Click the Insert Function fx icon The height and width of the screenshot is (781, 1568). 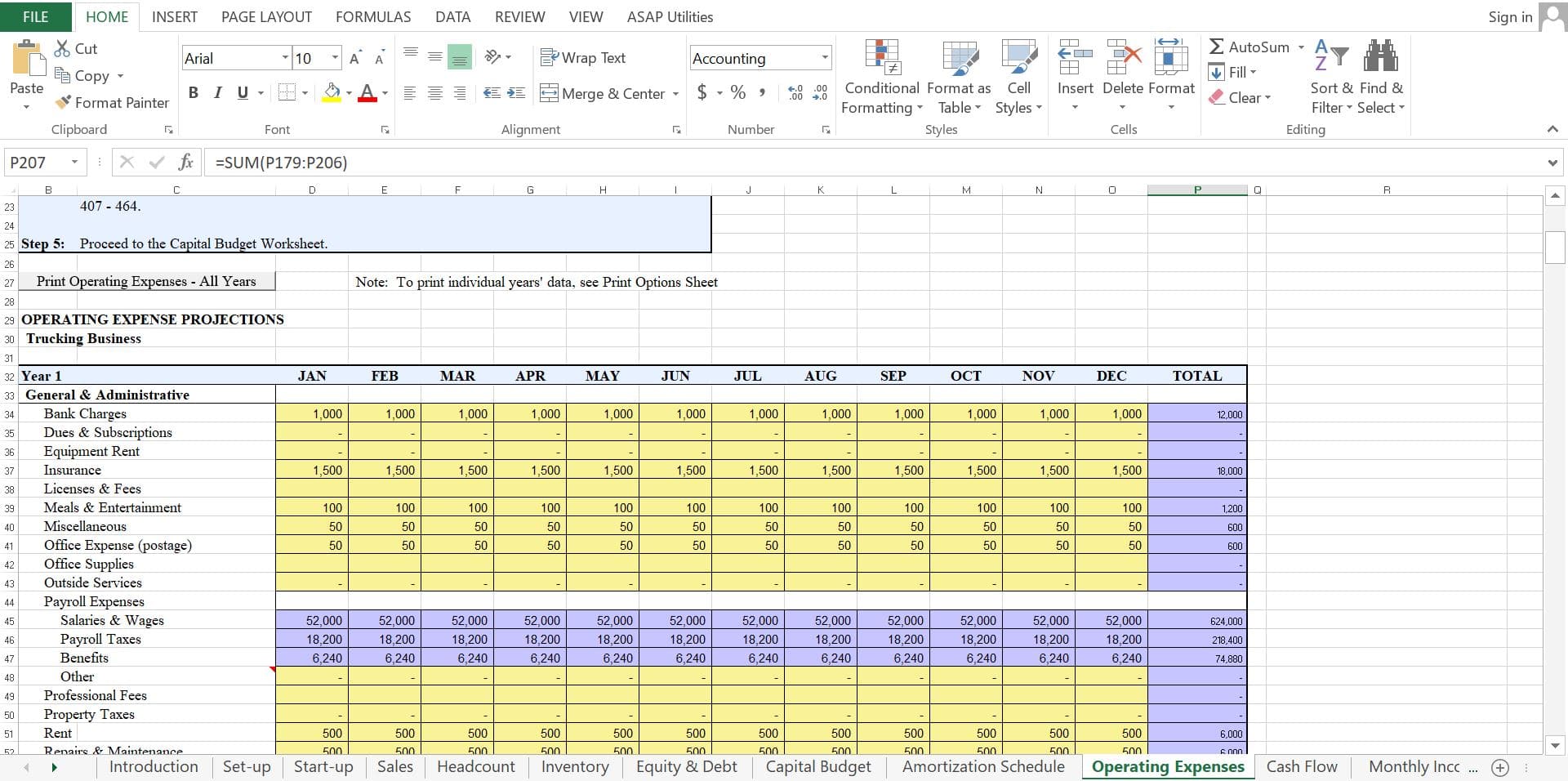tap(186, 162)
